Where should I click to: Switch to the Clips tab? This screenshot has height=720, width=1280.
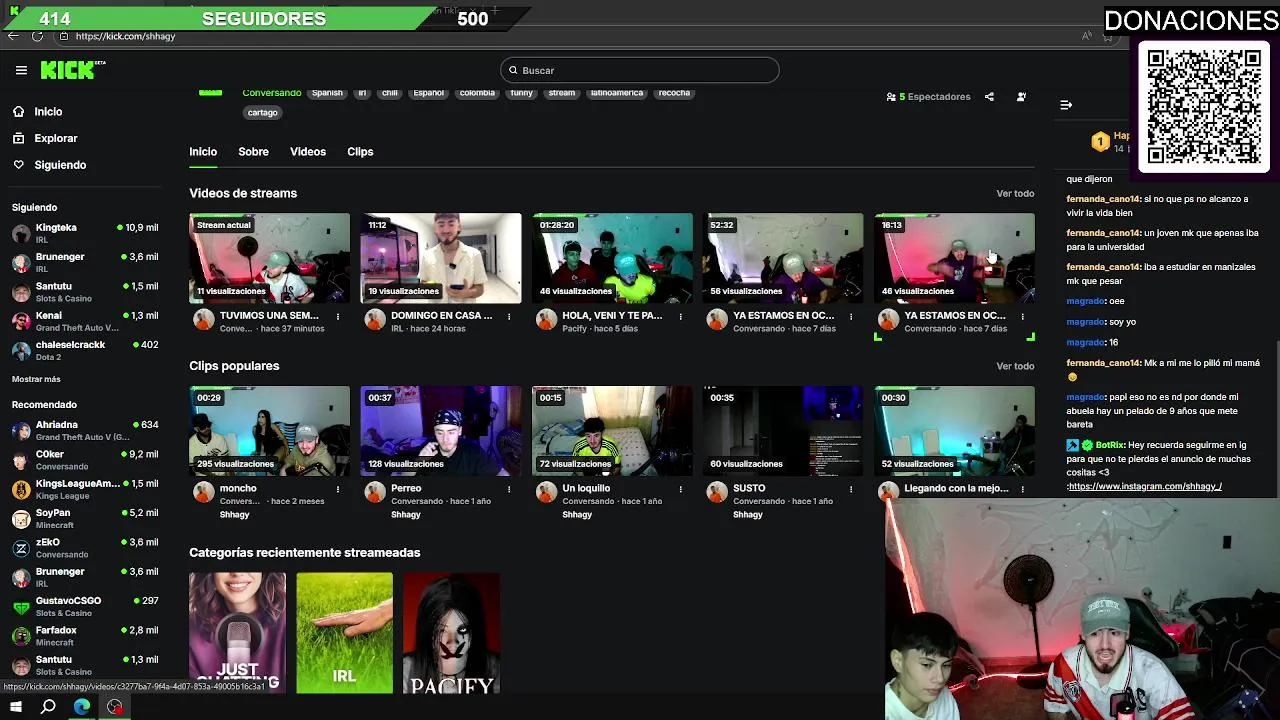[x=360, y=152]
